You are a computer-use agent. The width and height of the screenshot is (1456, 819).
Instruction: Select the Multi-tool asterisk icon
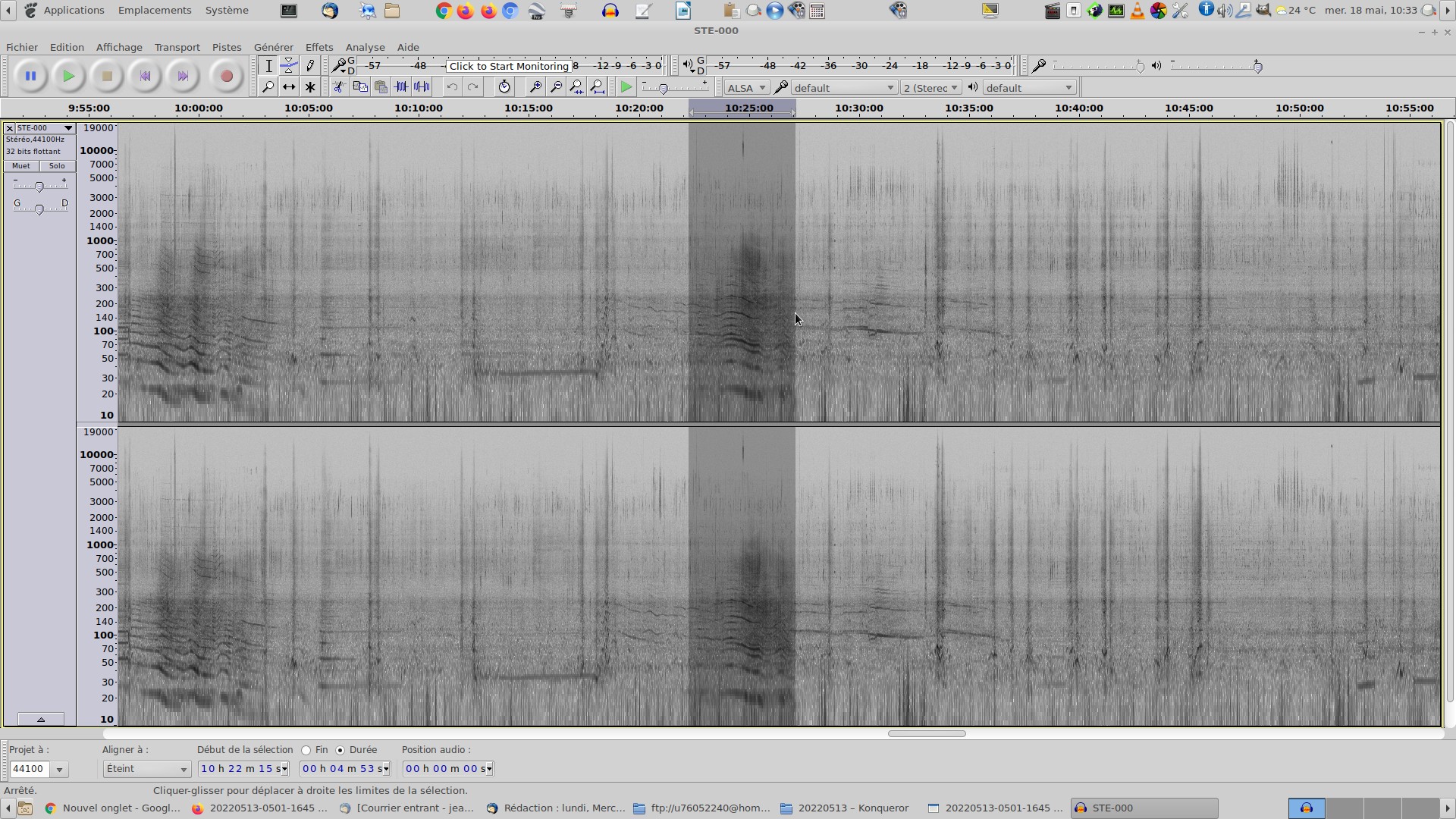[310, 87]
